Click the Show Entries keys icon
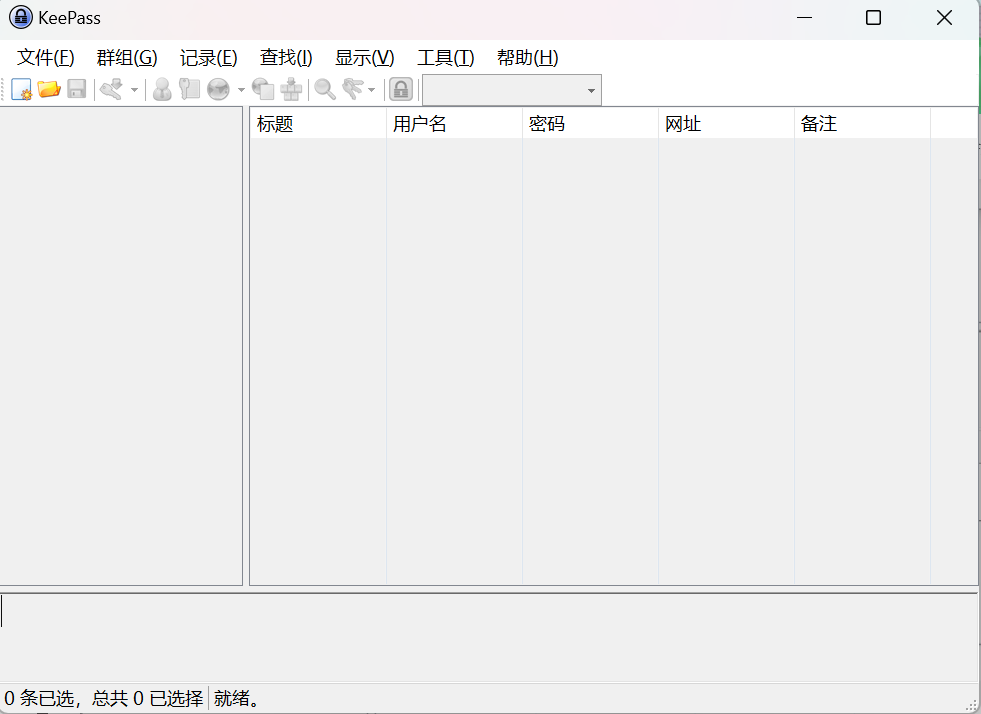This screenshot has height=714, width=981. tap(353, 89)
